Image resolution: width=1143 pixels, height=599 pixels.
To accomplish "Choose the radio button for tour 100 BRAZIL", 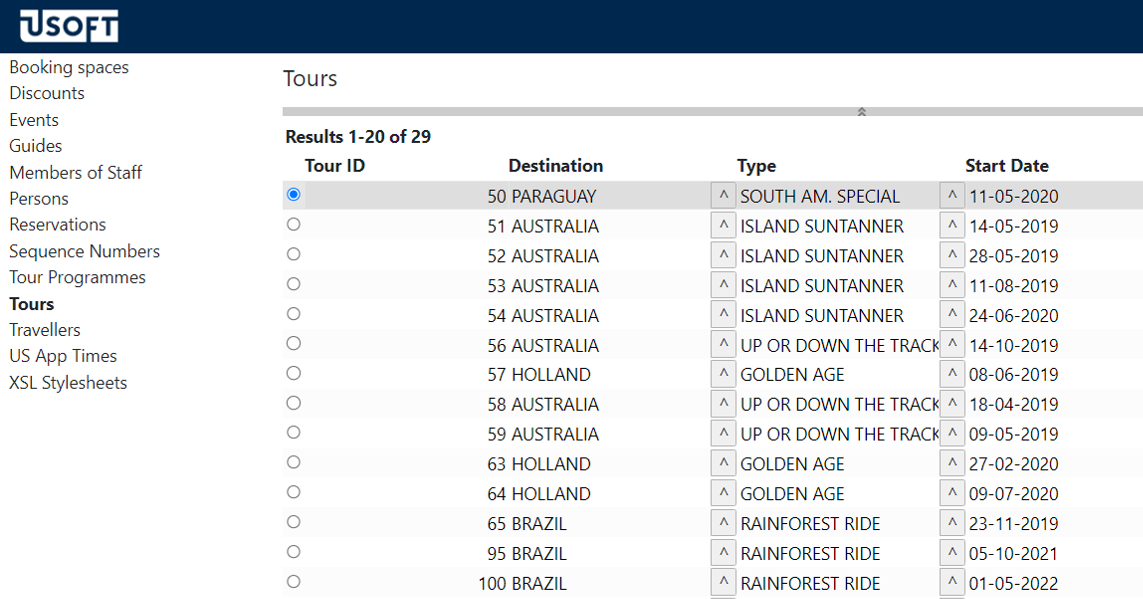I will point(293,582).
